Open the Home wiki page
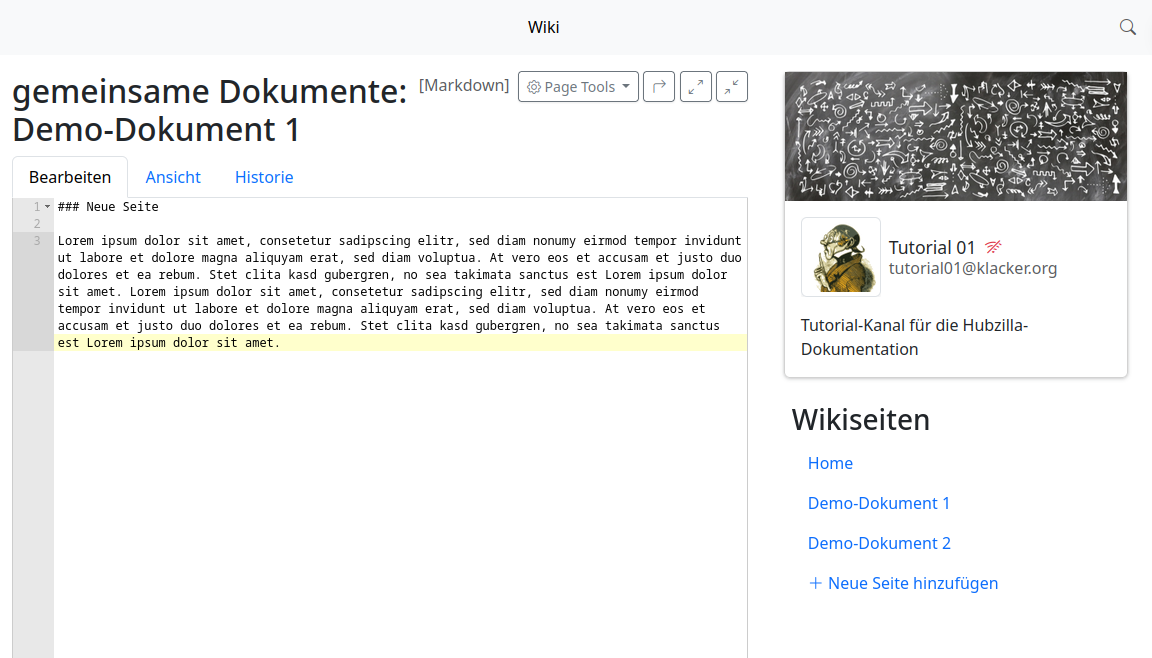The height and width of the screenshot is (658, 1152). point(830,463)
